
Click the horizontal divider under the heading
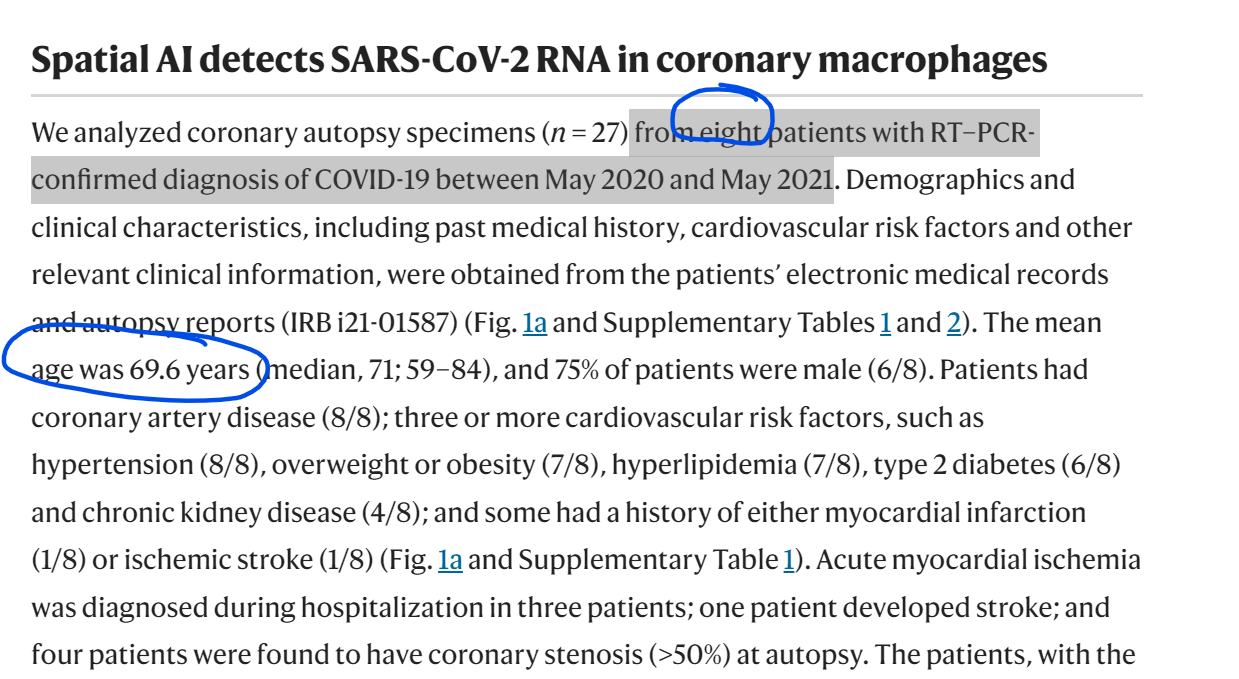pos(586,95)
